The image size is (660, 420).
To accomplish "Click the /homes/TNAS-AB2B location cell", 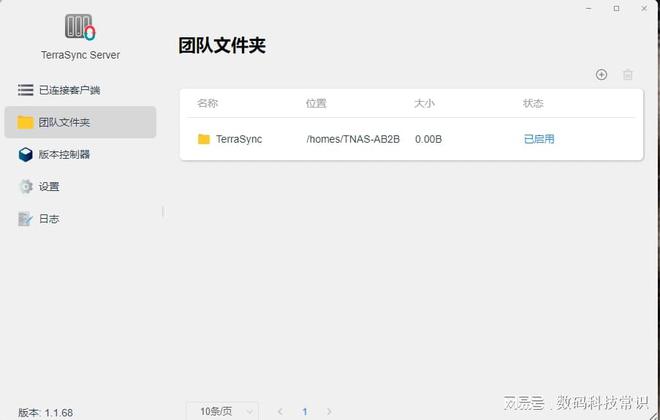I will tap(353, 139).
